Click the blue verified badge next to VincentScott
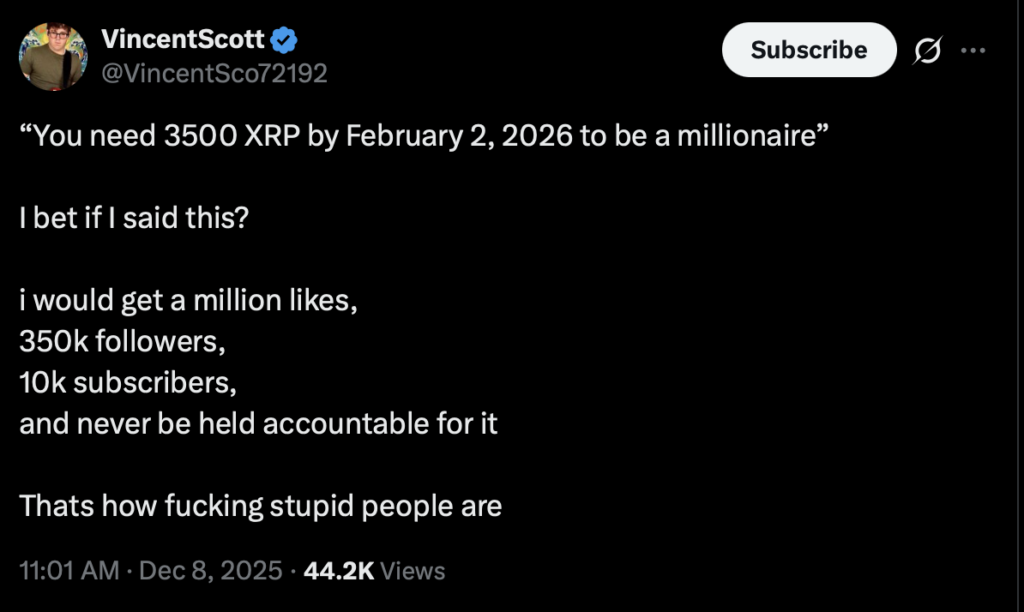Viewport: 1024px width, 612px height. [283, 39]
